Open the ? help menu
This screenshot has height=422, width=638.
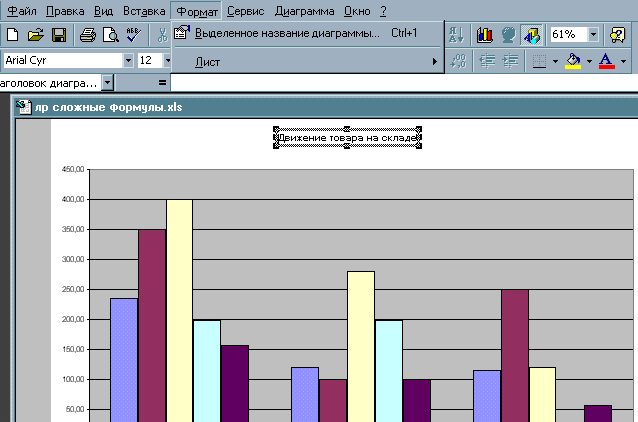[383, 11]
